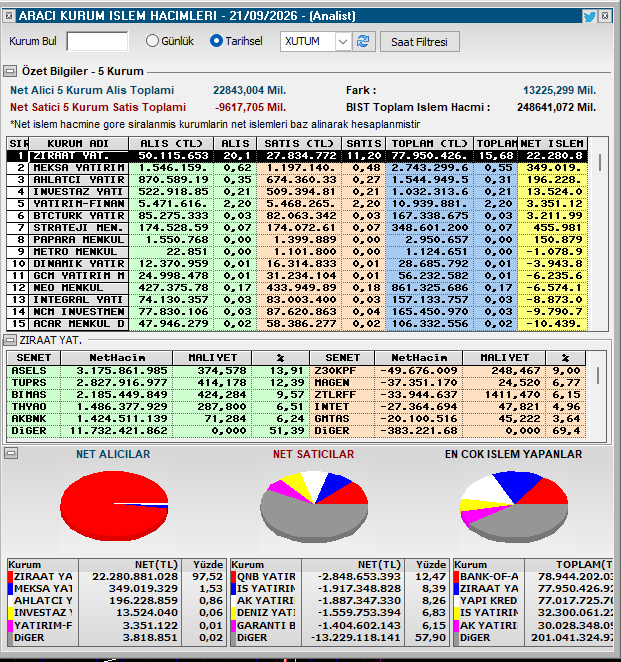Collapse the ZIRAAT YAT. detail section

(x=10, y=340)
